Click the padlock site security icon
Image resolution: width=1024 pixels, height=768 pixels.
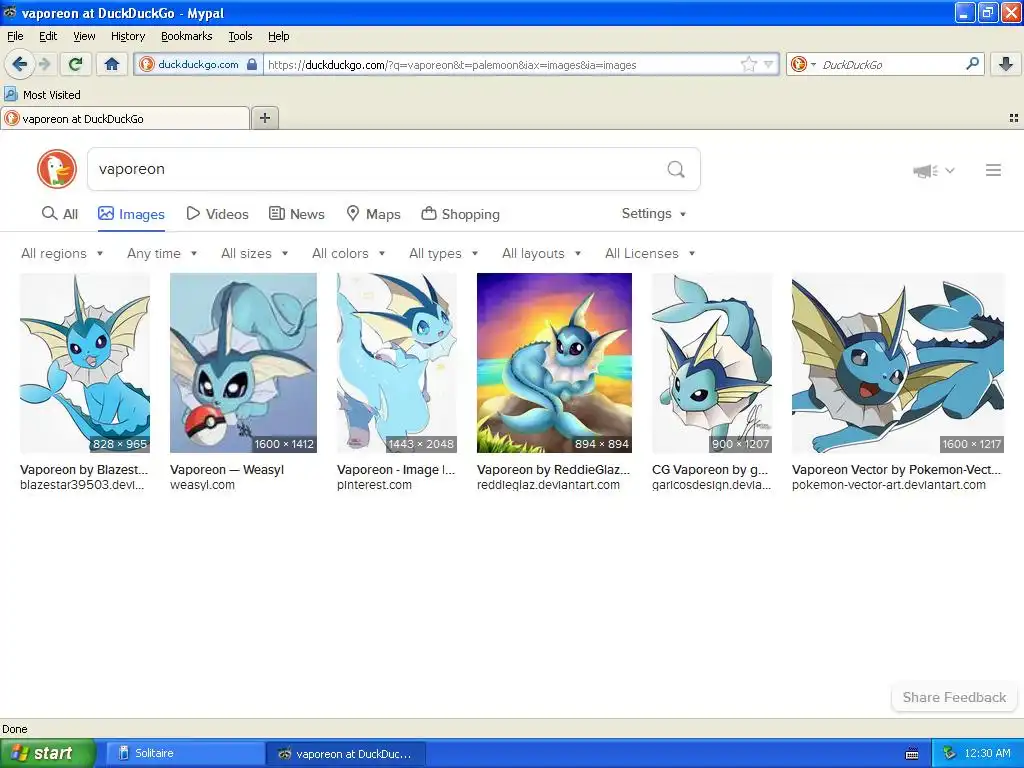point(252,64)
